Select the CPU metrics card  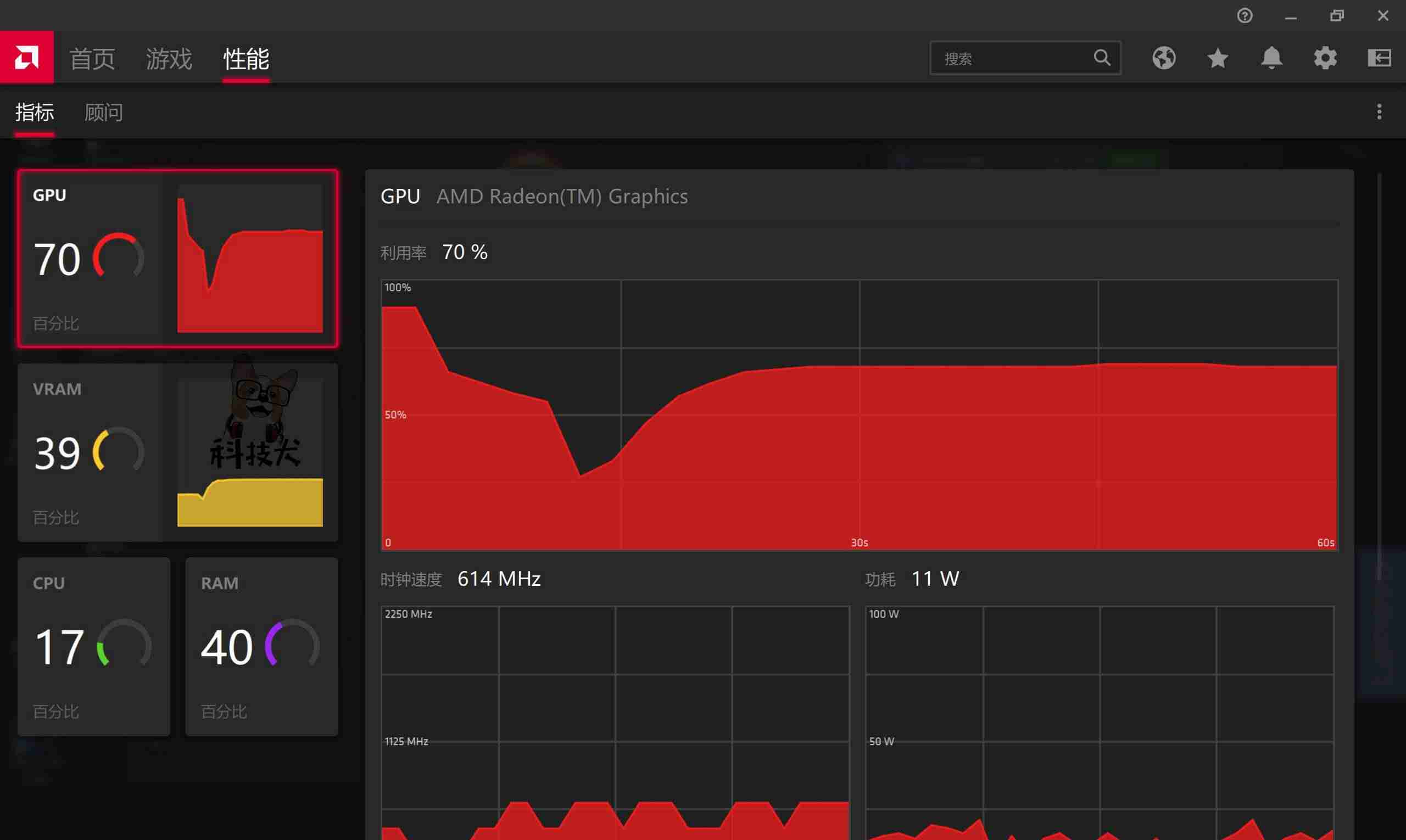[93, 646]
